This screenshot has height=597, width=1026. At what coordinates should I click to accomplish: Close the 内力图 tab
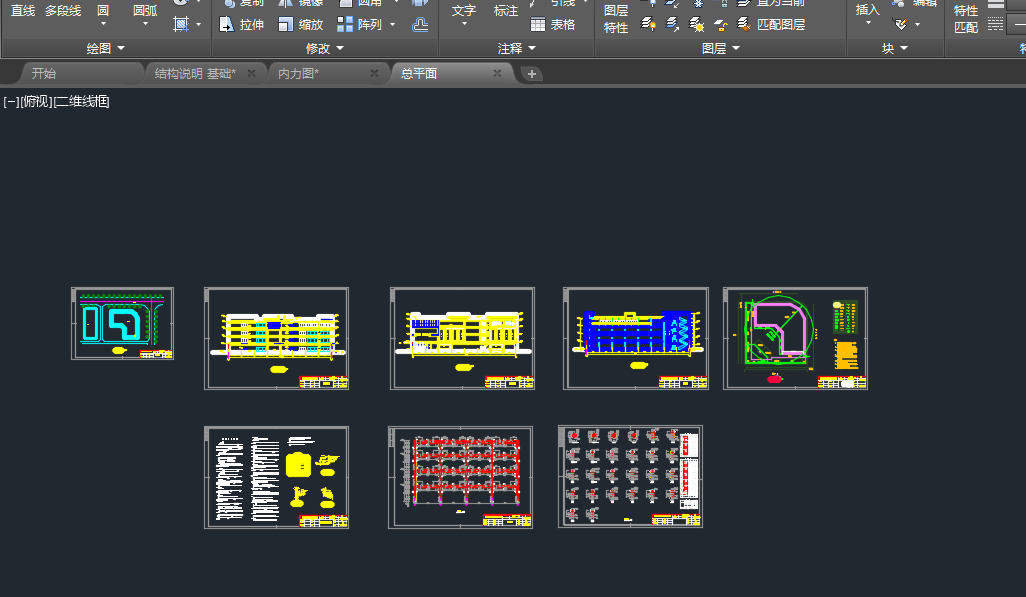pyautogui.click(x=374, y=73)
